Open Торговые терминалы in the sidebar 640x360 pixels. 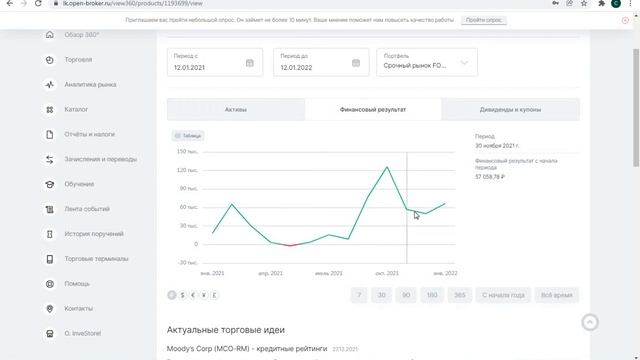tap(96, 259)
